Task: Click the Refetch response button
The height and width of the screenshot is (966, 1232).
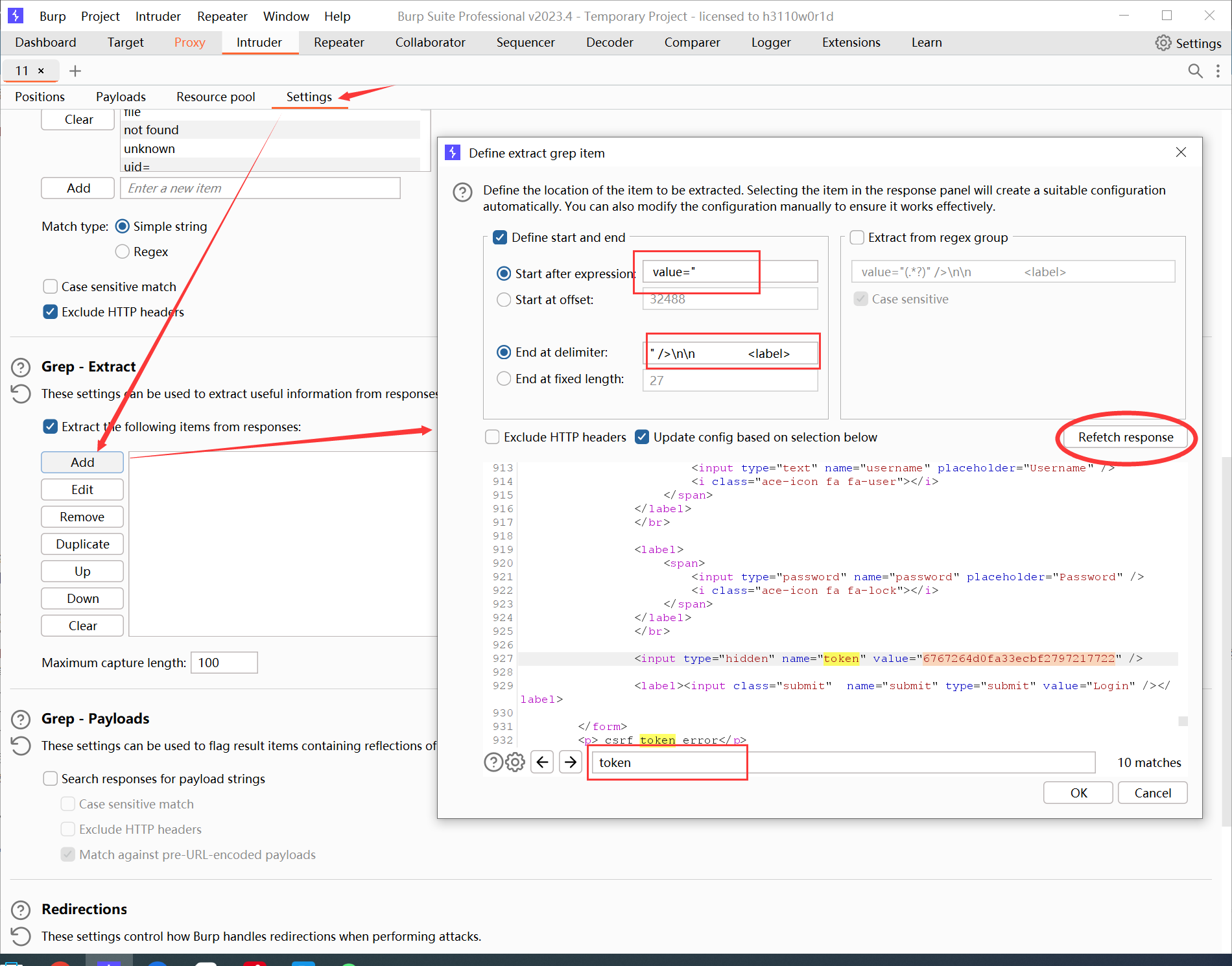Action: coord(1125,437)
